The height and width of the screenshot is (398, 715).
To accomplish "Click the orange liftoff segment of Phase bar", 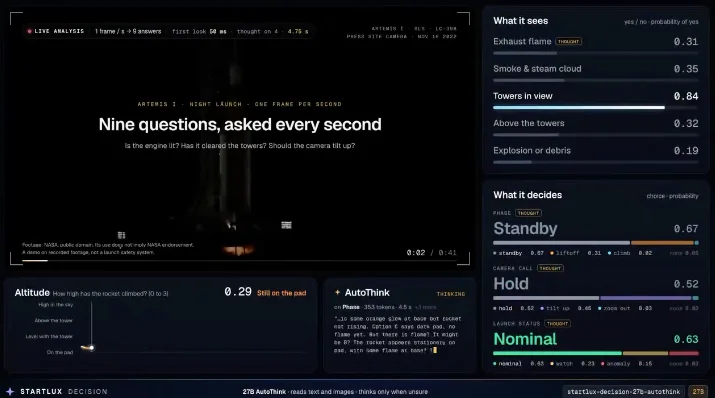I will pyautogui.click(x=662, y=243).
